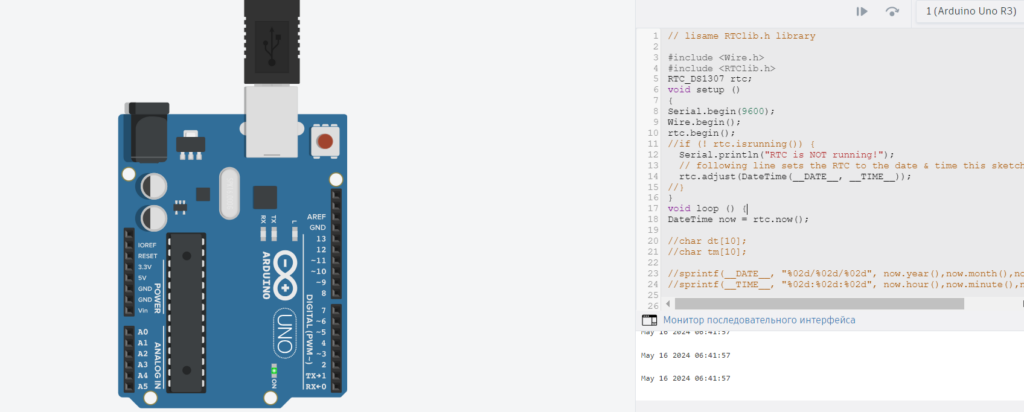
Task: Click the oval crystal oscillator component
Action: 230,193
